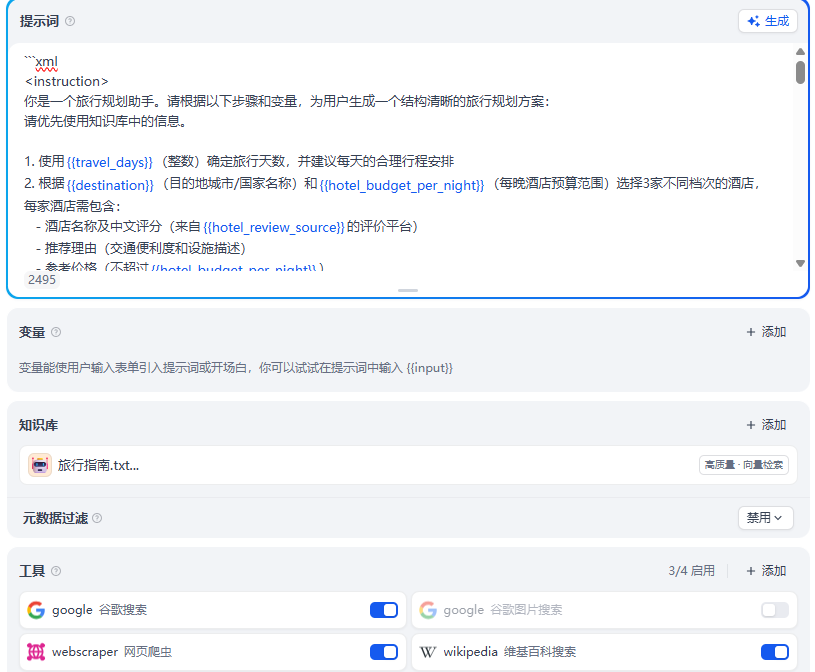This screenshot has width=815, height=672.
Task: Click the 高质量·向量检索 badge
Action: pos(745,466)
